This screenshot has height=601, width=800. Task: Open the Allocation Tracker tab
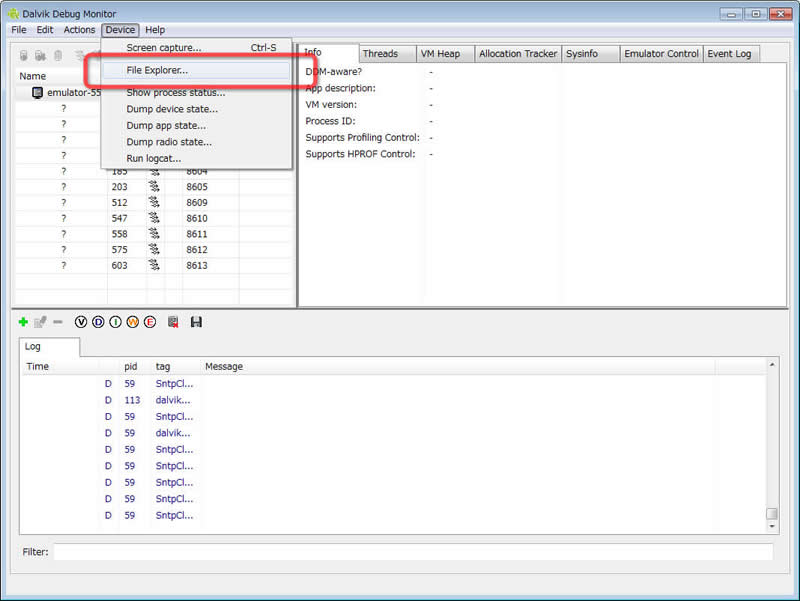[518, 54]
